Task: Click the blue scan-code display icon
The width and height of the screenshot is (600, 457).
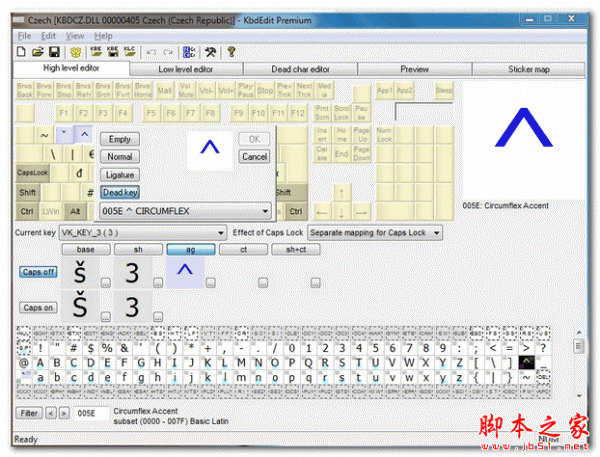Action: pyautogui.click(x=189, y=52)
